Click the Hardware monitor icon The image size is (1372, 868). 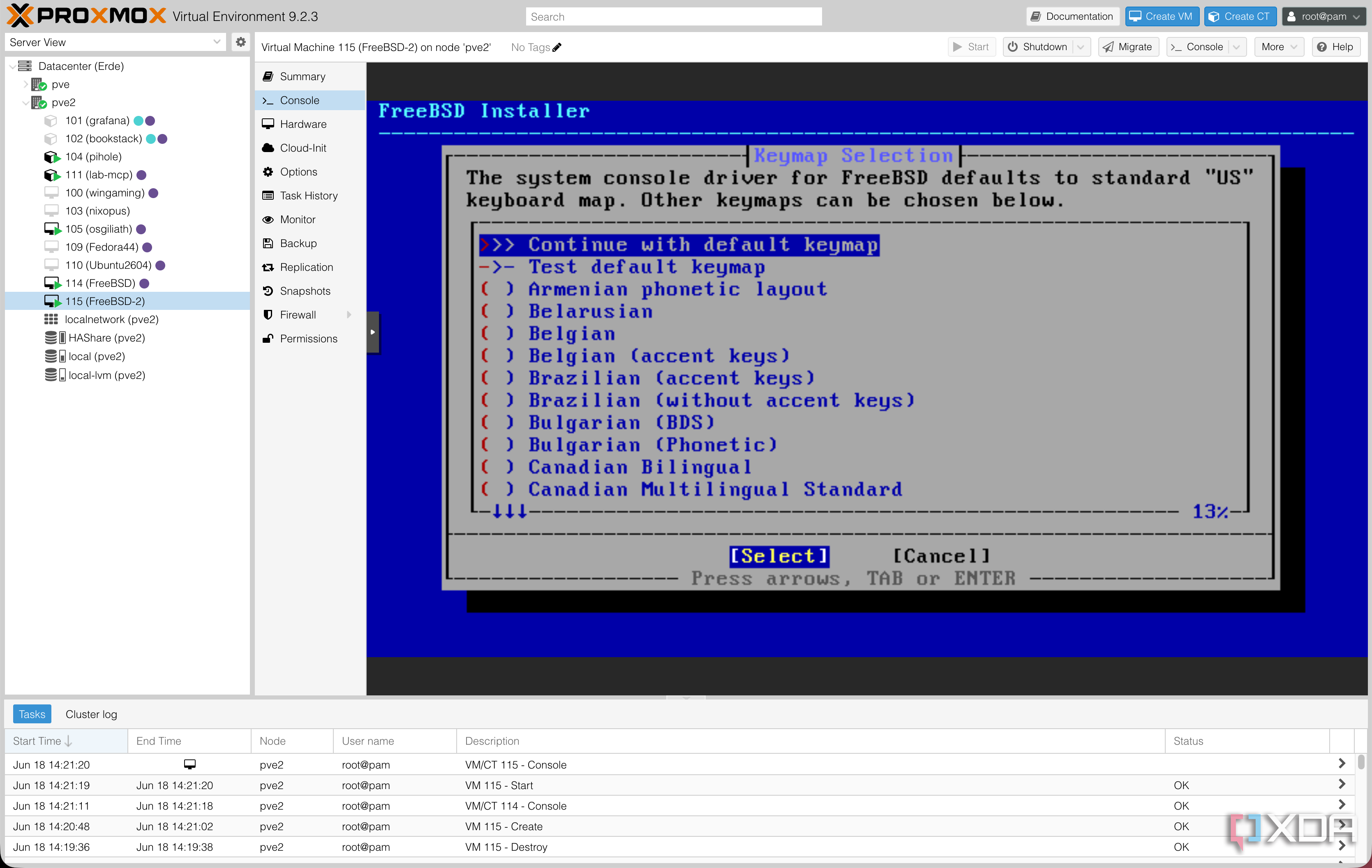point(268,124)
